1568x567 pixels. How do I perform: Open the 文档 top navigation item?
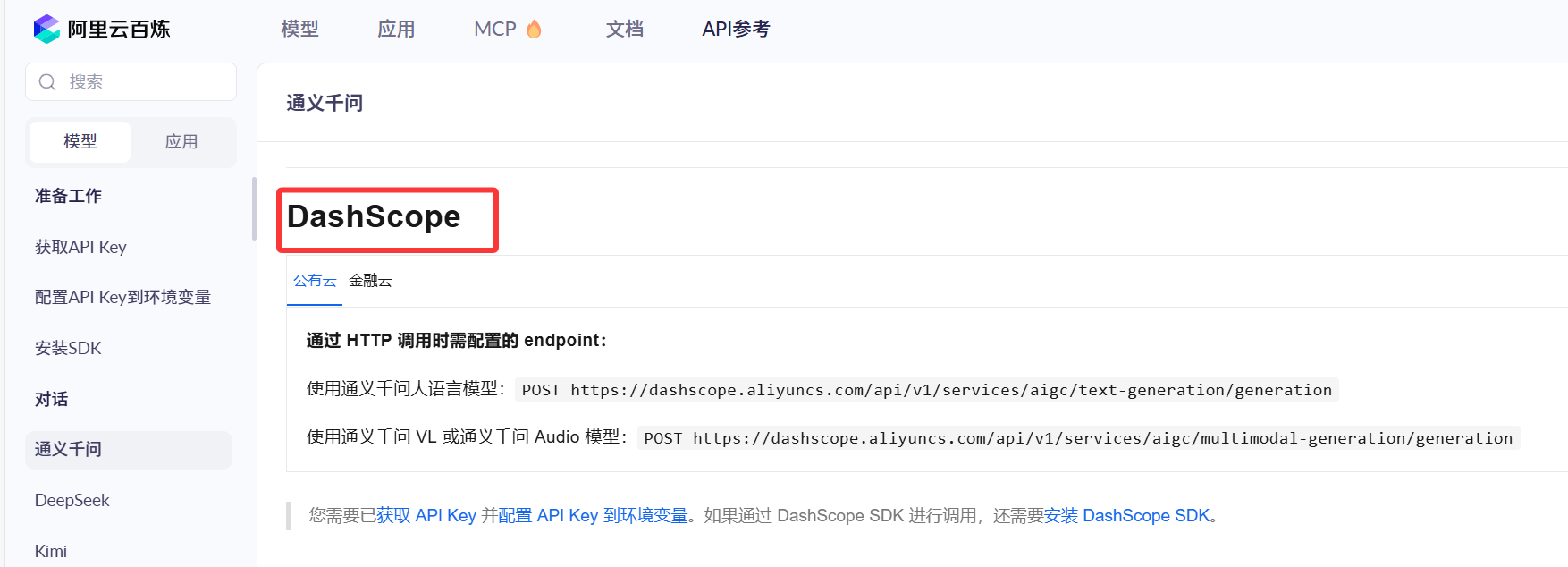pos(625,29)
